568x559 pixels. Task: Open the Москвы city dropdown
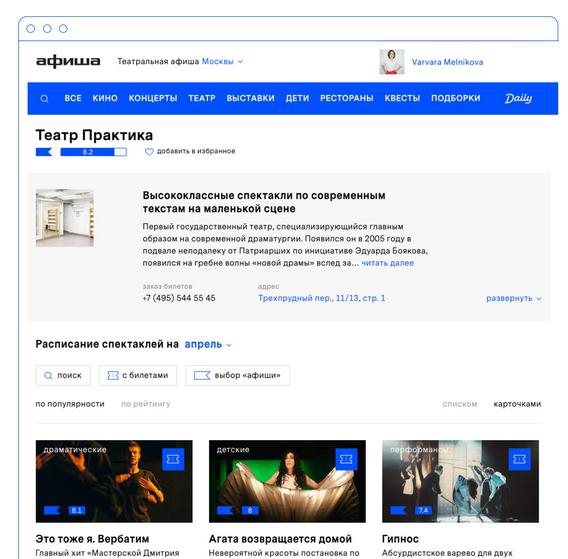[222, 62]
